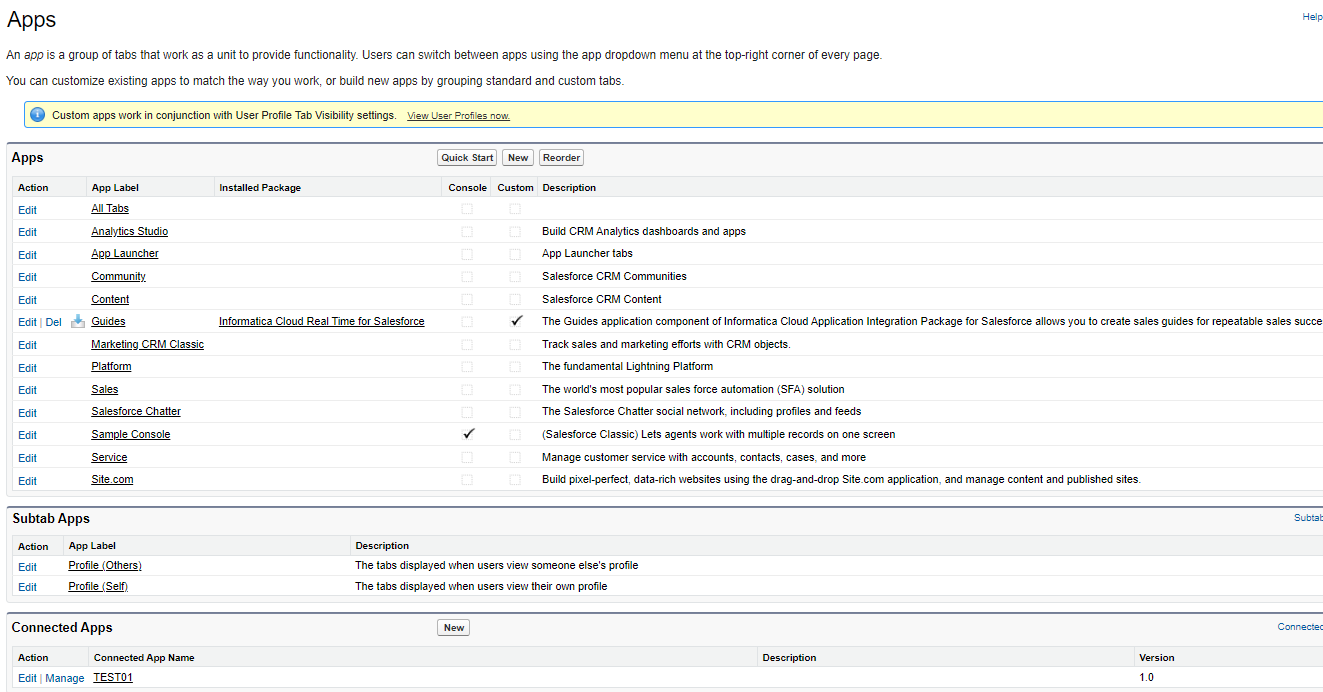Image resolution: width=1323 pixels, height=692 pixels.
Task: Delete the Guides app via Del link
Action: (x=54, y=322)
